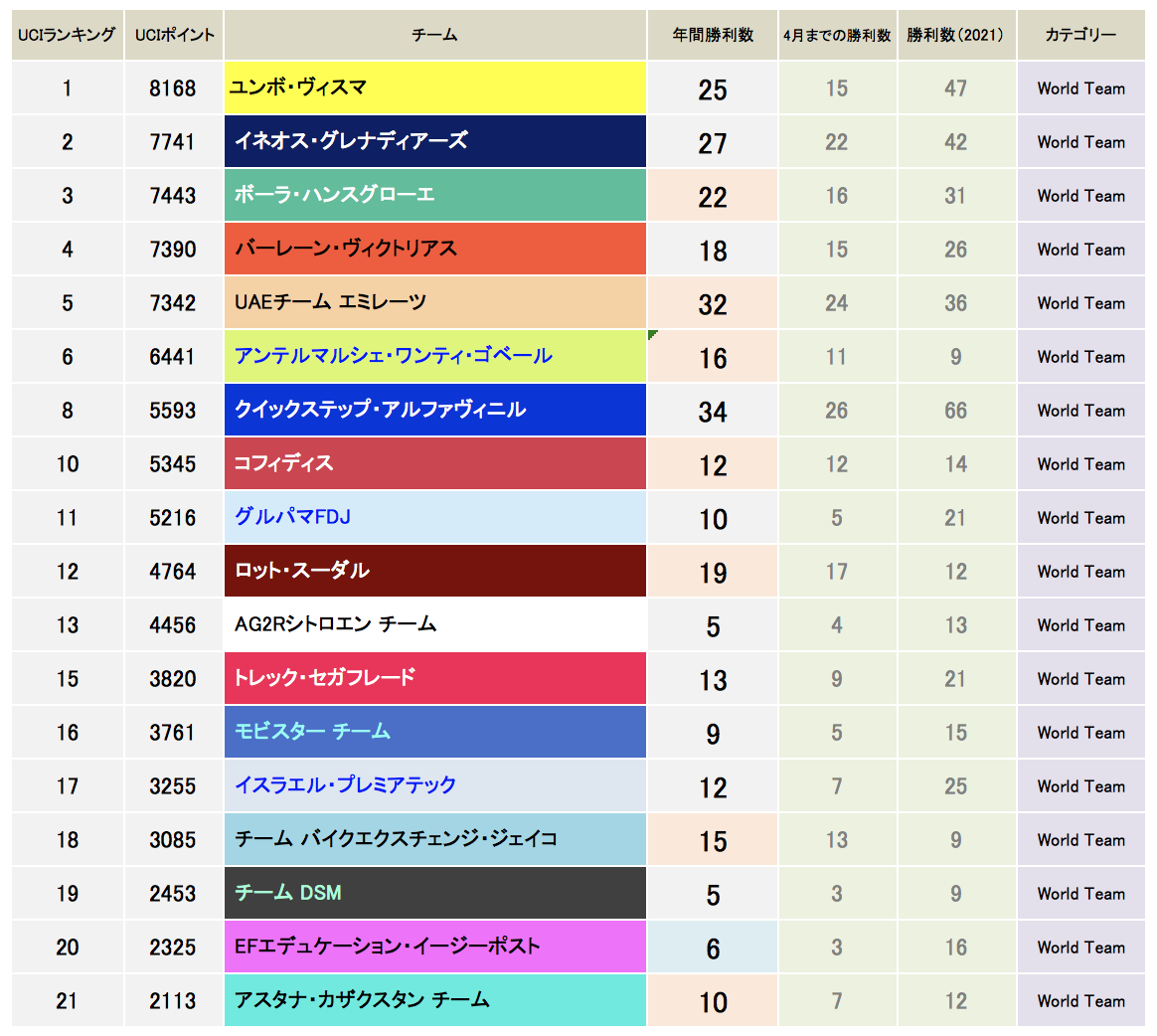Click the 勝利数(2021) column header

956,35
